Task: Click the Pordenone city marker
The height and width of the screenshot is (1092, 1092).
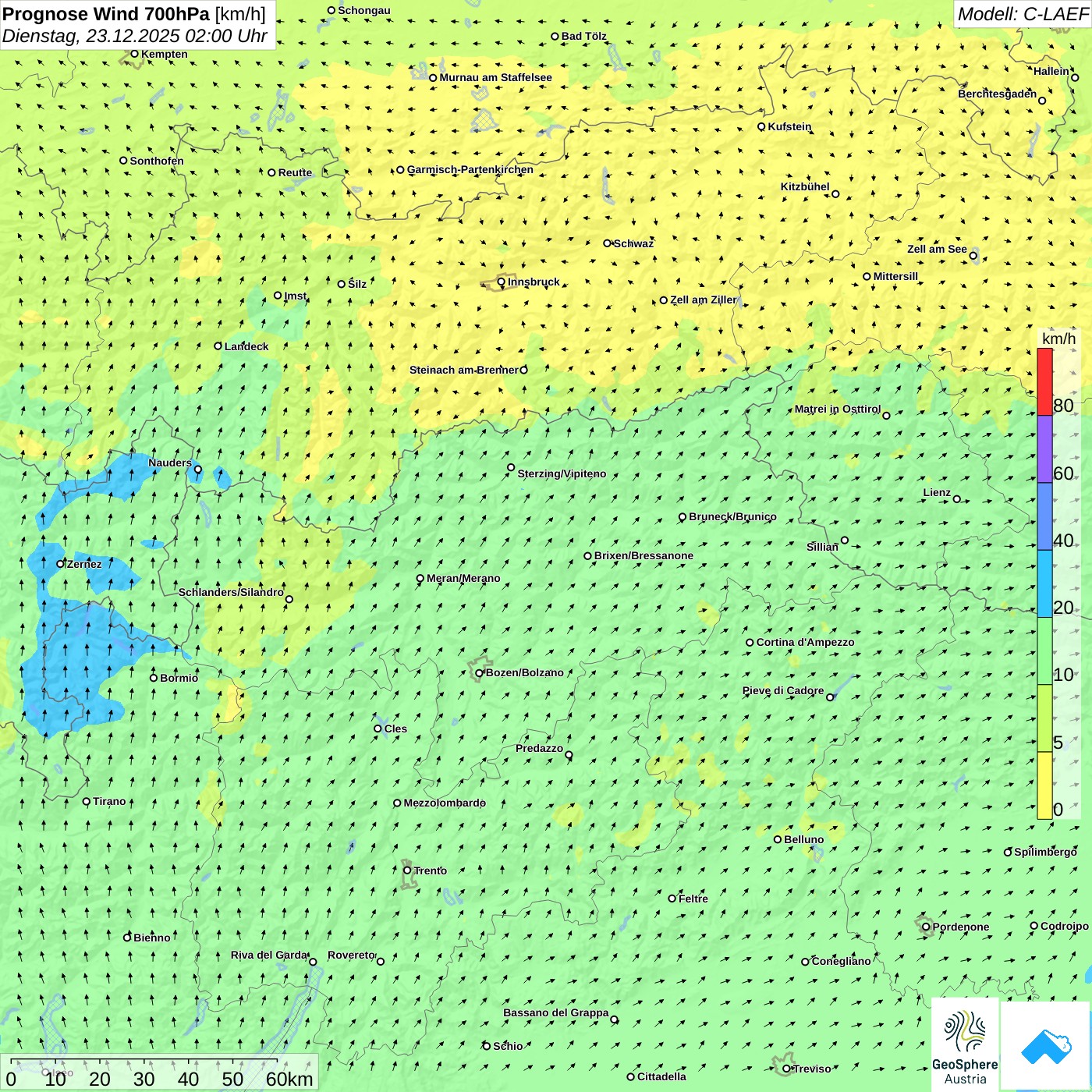Action: click(926, 927)
